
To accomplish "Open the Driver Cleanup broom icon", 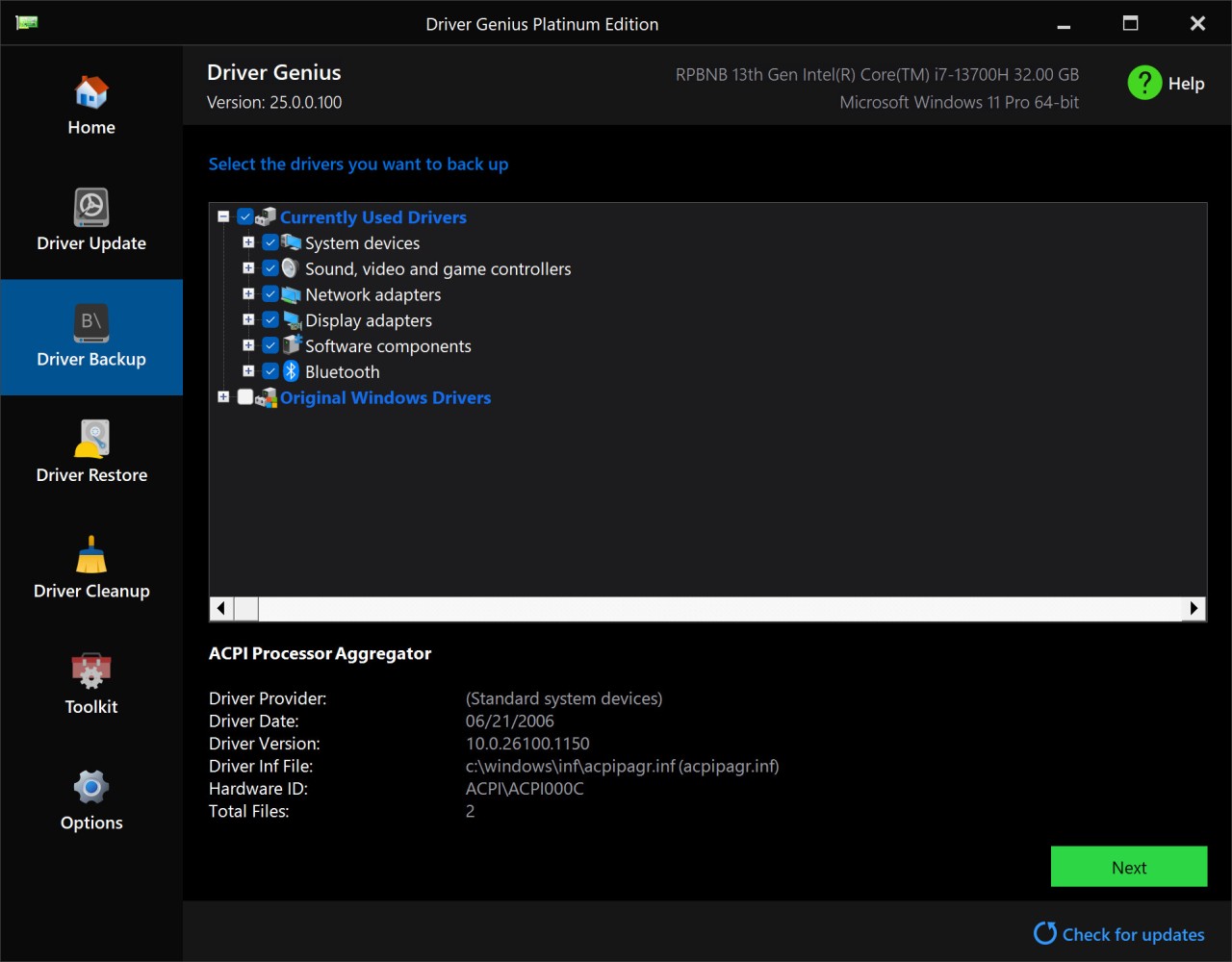I will 91,555.
